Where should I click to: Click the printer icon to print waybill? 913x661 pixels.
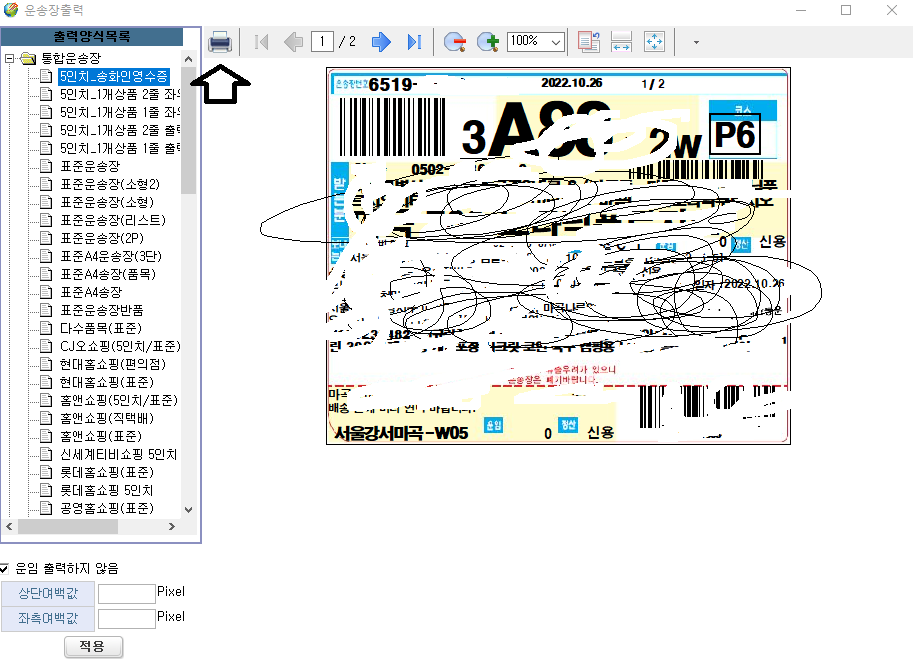click(x=220, y=42)
